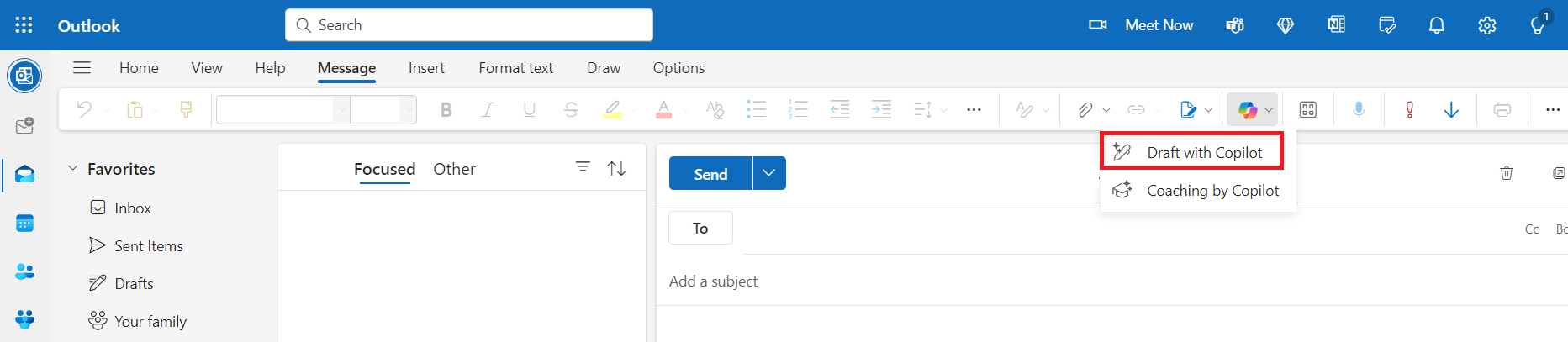Click the Print icon
Viewport: 1568px width, 342px height.
(x=1502, y=109)
